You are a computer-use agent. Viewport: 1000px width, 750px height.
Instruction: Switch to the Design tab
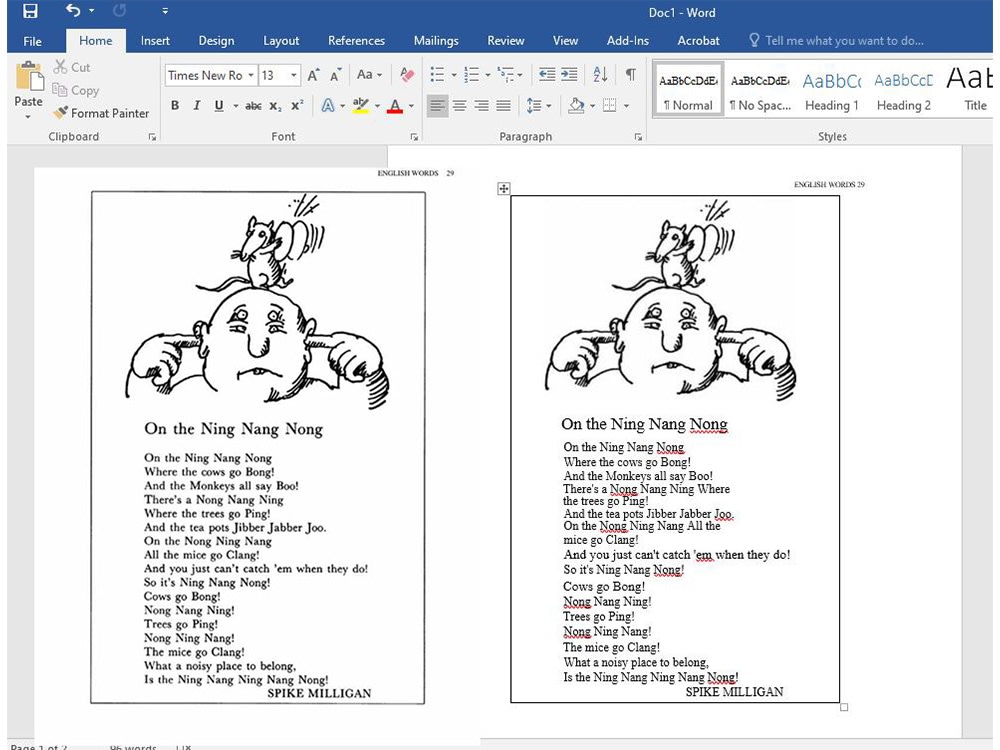coord(216,41)
